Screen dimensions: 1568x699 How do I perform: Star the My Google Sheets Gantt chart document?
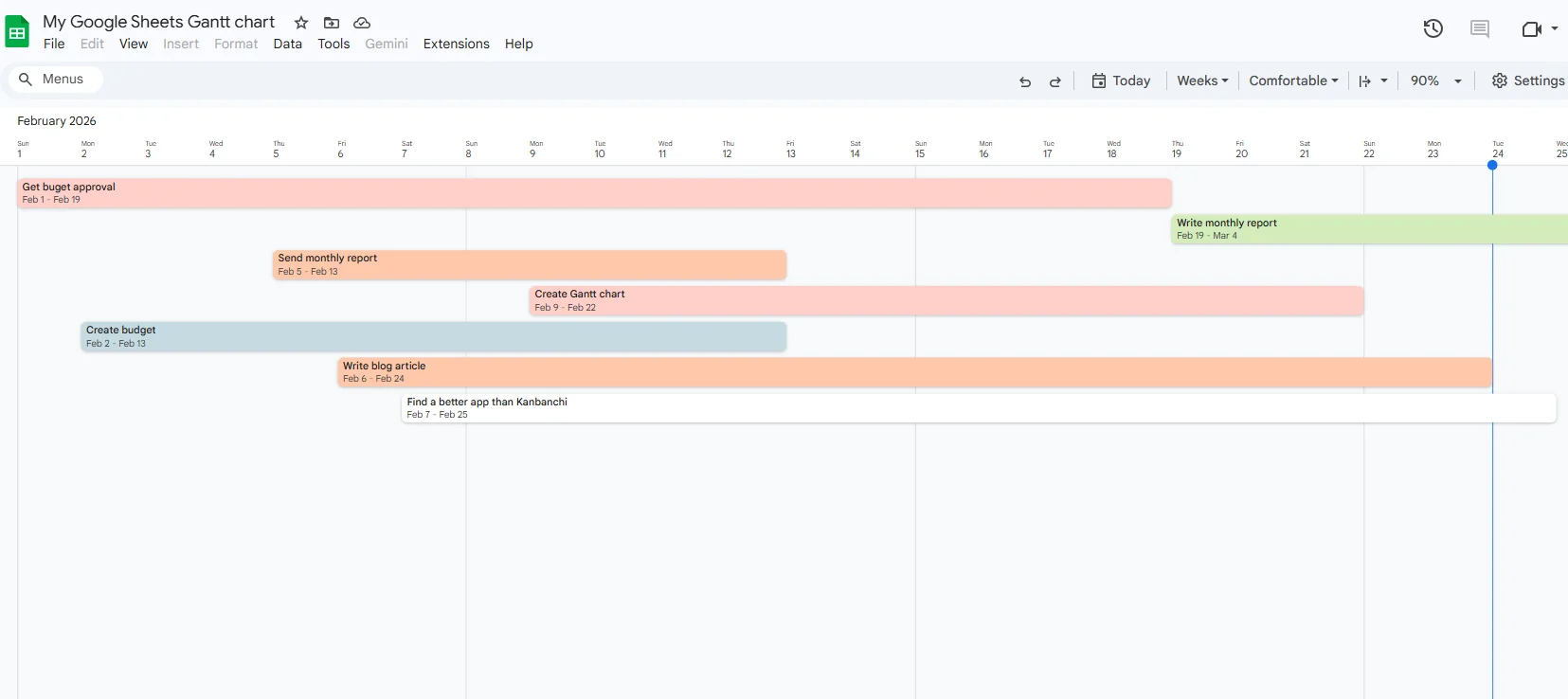point(301,23)
